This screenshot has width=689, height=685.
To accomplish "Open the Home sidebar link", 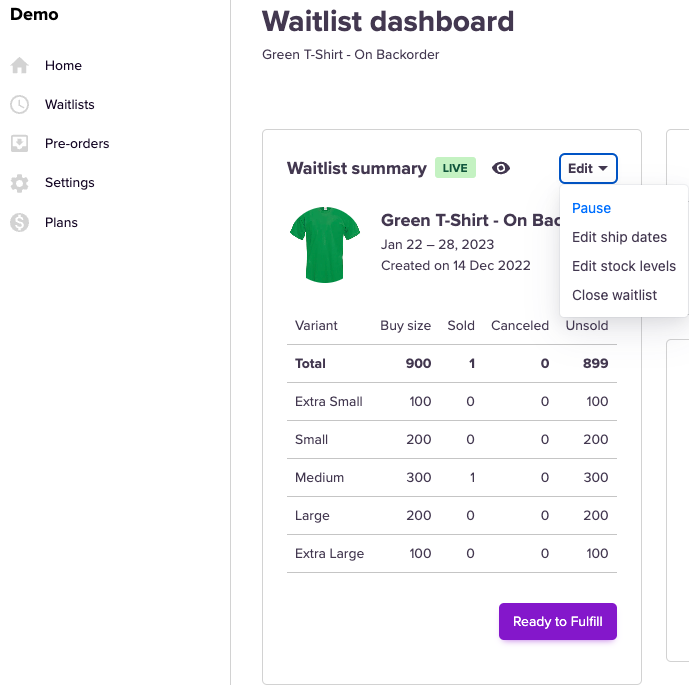I will click(x=63, y=66).
